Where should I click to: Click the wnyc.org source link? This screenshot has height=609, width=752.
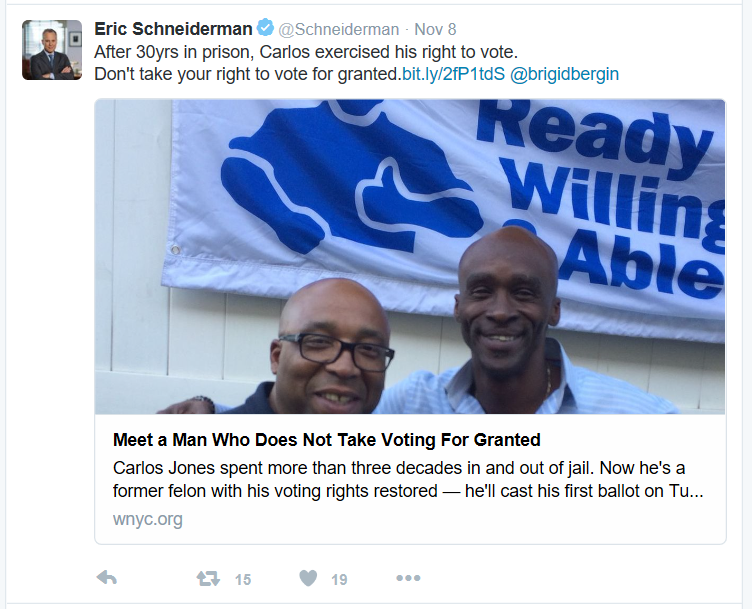(x=148, y=519)
